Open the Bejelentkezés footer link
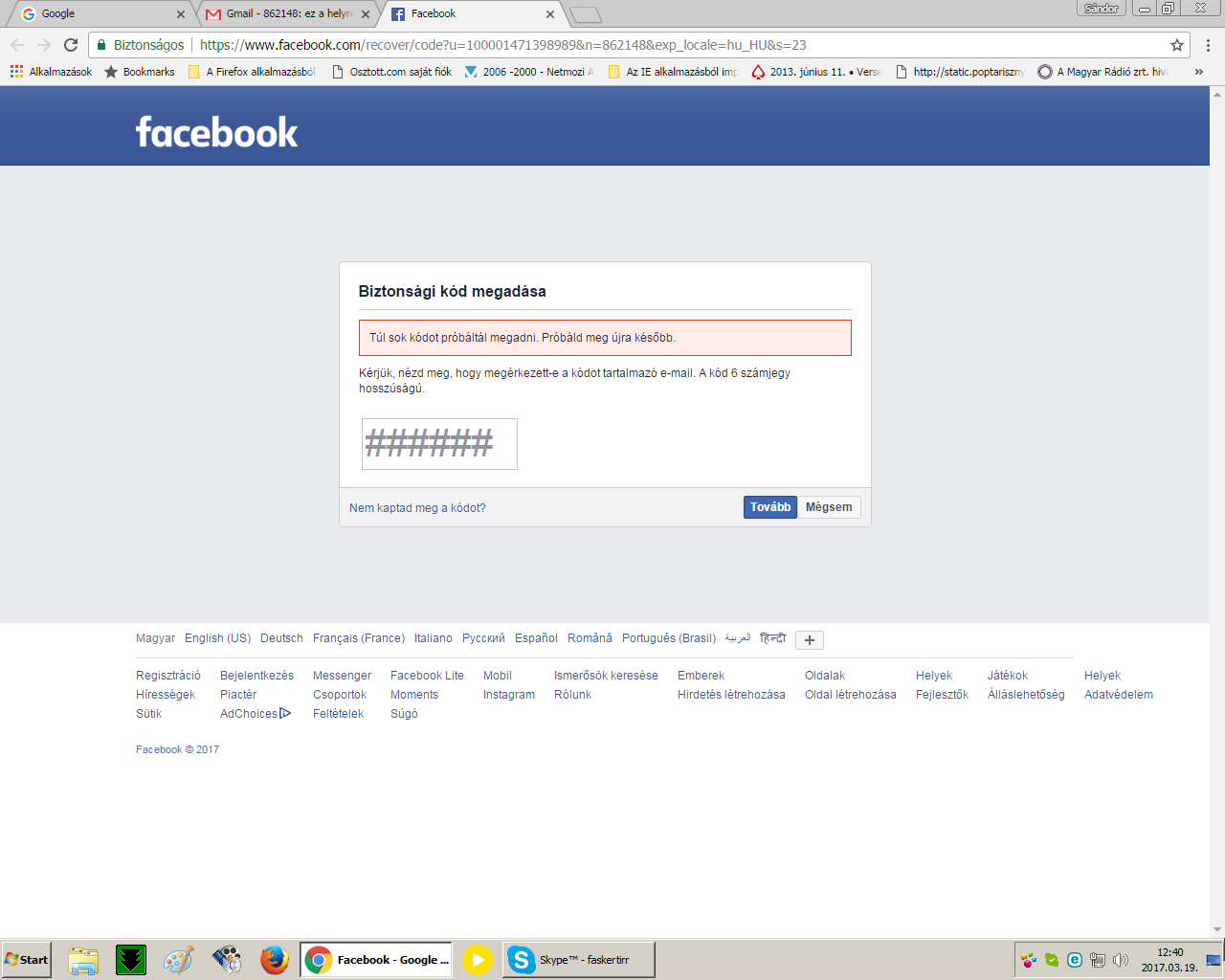Image resolution: width=1225 pixels, height=980 pixels. (x=256, y=676)
